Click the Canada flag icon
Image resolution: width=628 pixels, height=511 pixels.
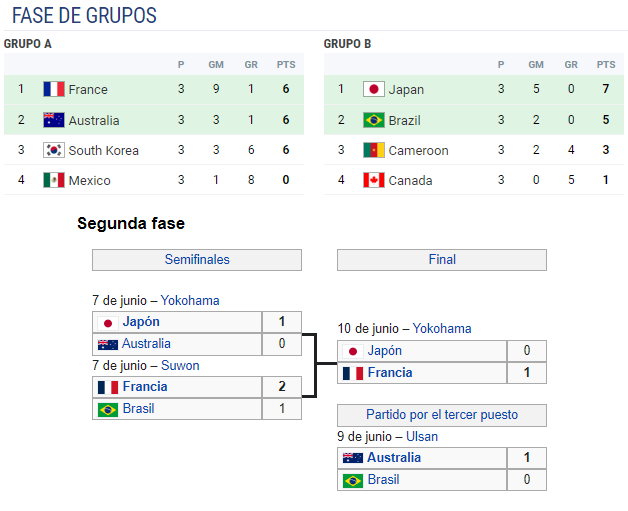374,180
